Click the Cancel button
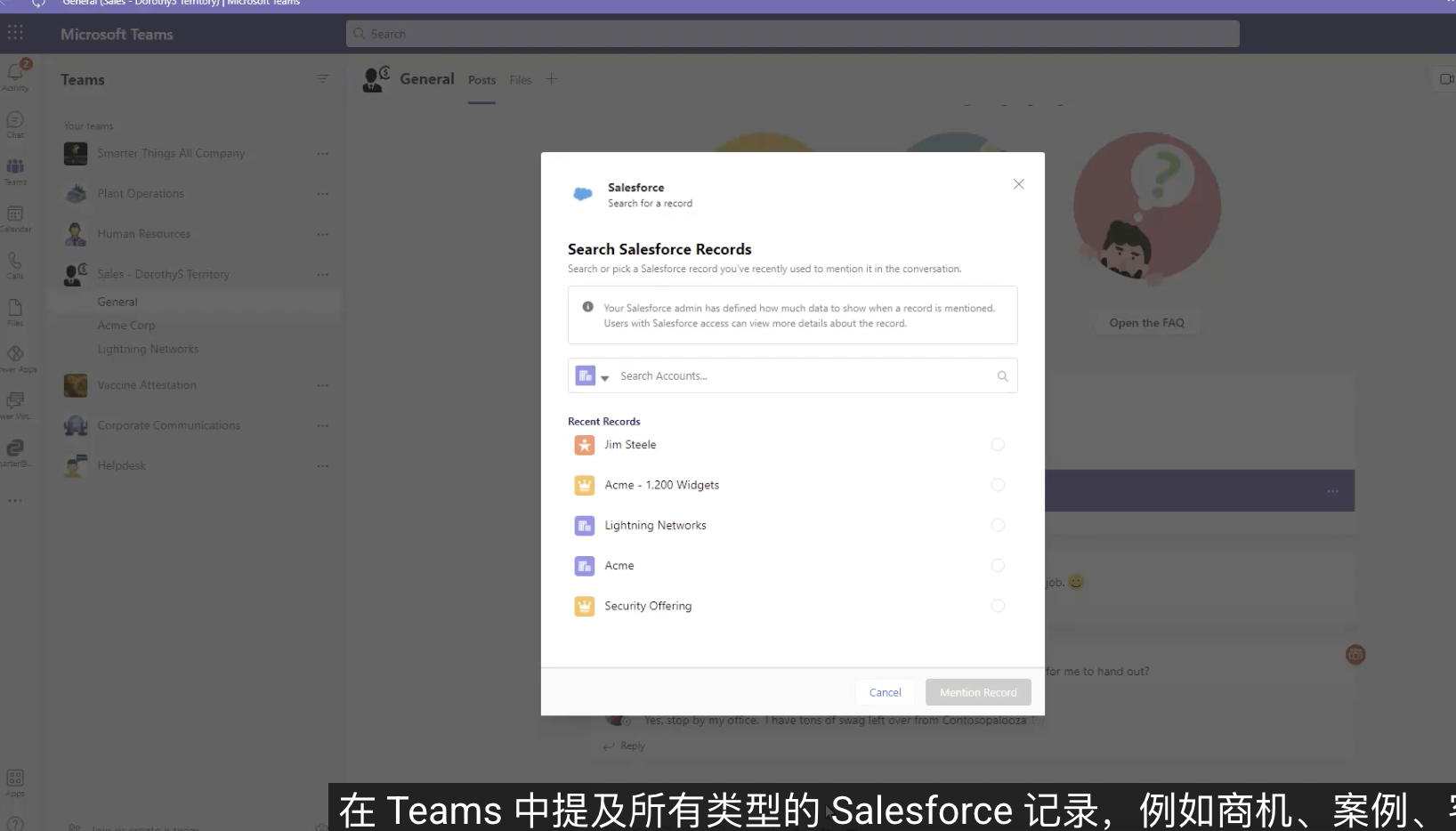Image resolution: width=1456 pixels, height=831 pixels. 886,692
